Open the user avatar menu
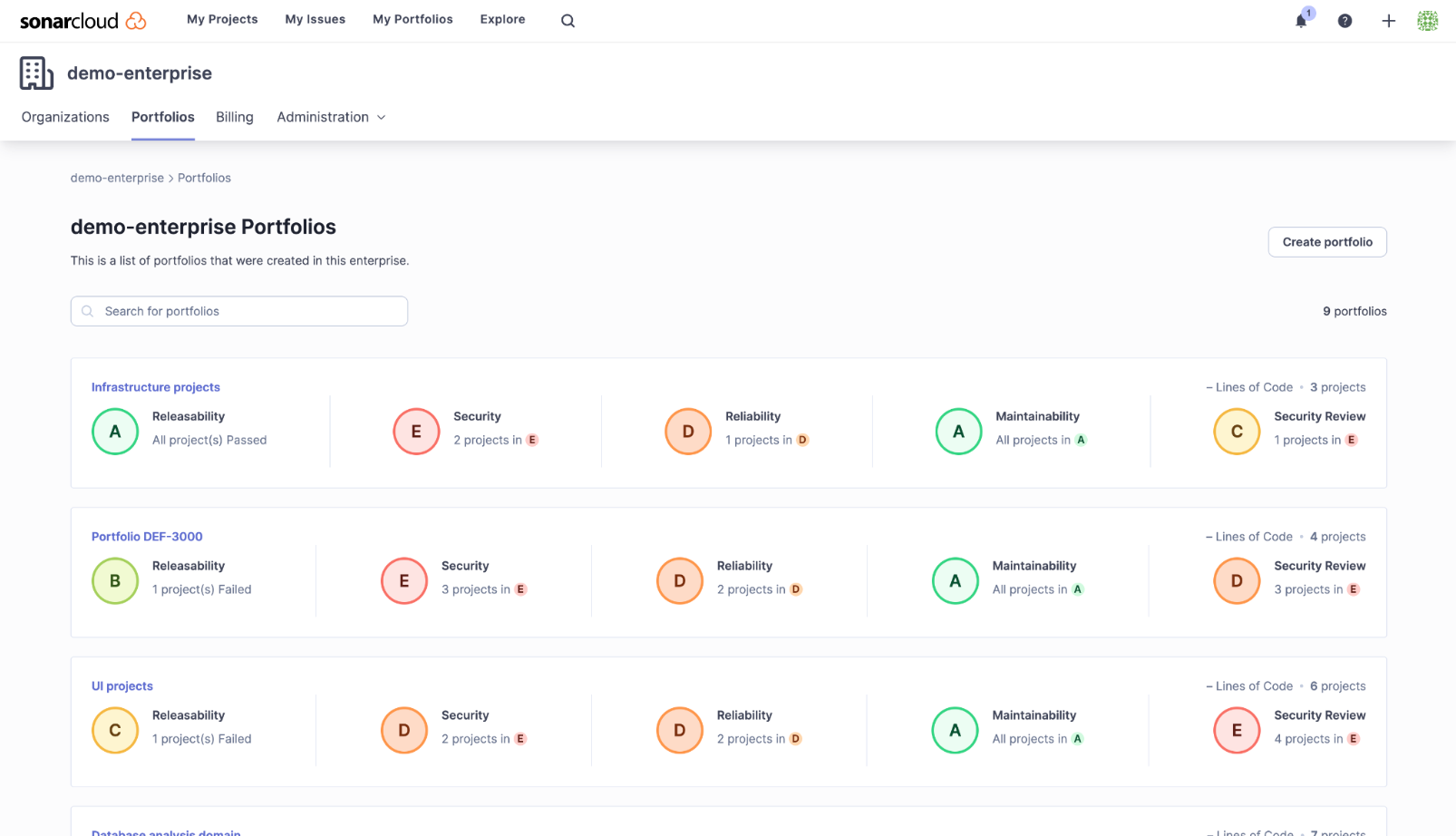Screen dimensions: 1456x836 point(1427,20)
